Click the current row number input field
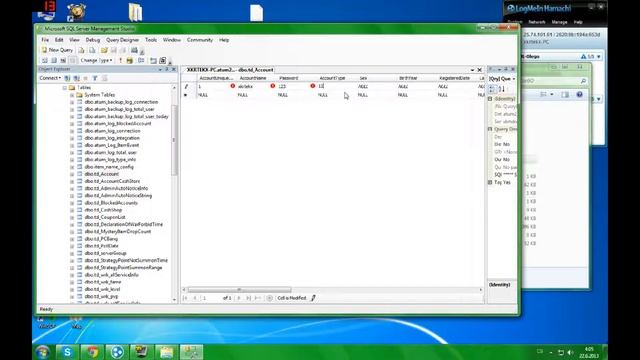This screenshot has width=640, height=360. coord(210,298)
